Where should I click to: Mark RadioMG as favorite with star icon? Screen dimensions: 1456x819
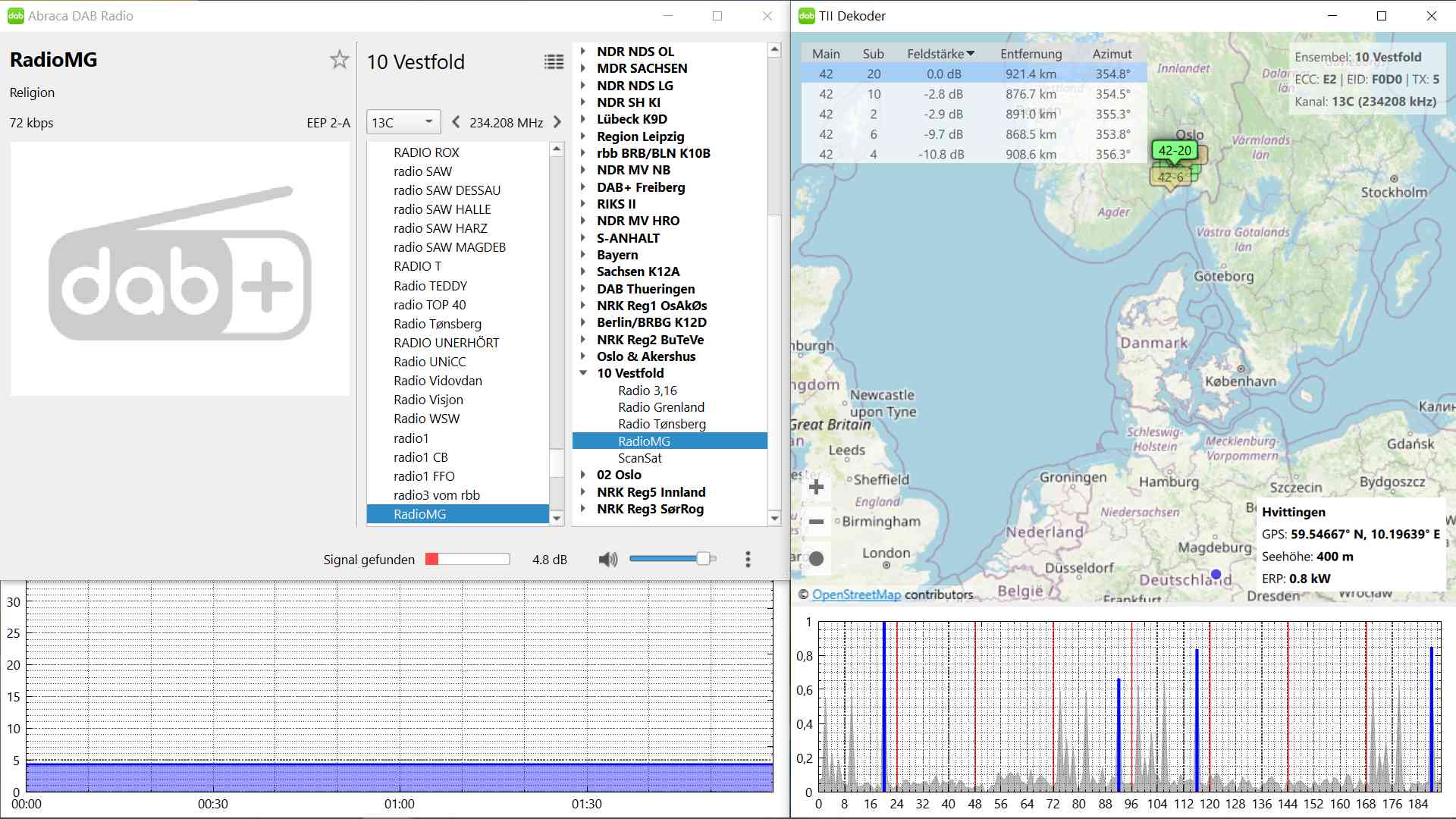point(339,60)
